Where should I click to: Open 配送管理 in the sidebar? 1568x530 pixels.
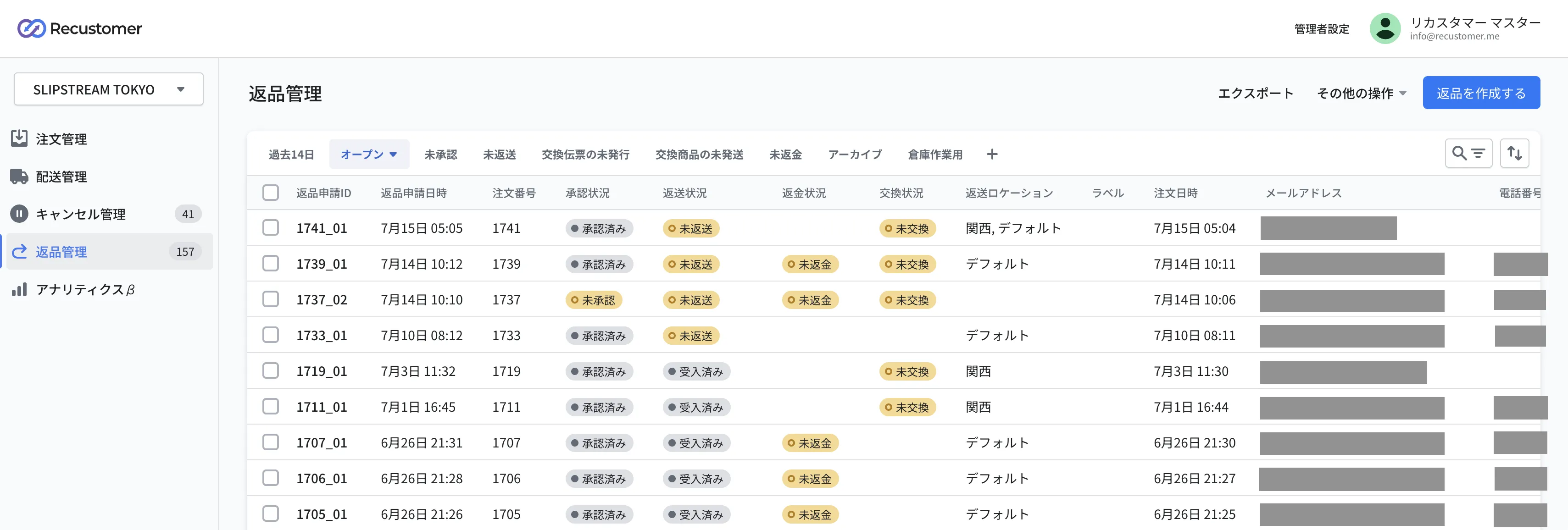[x=61, y=177]
